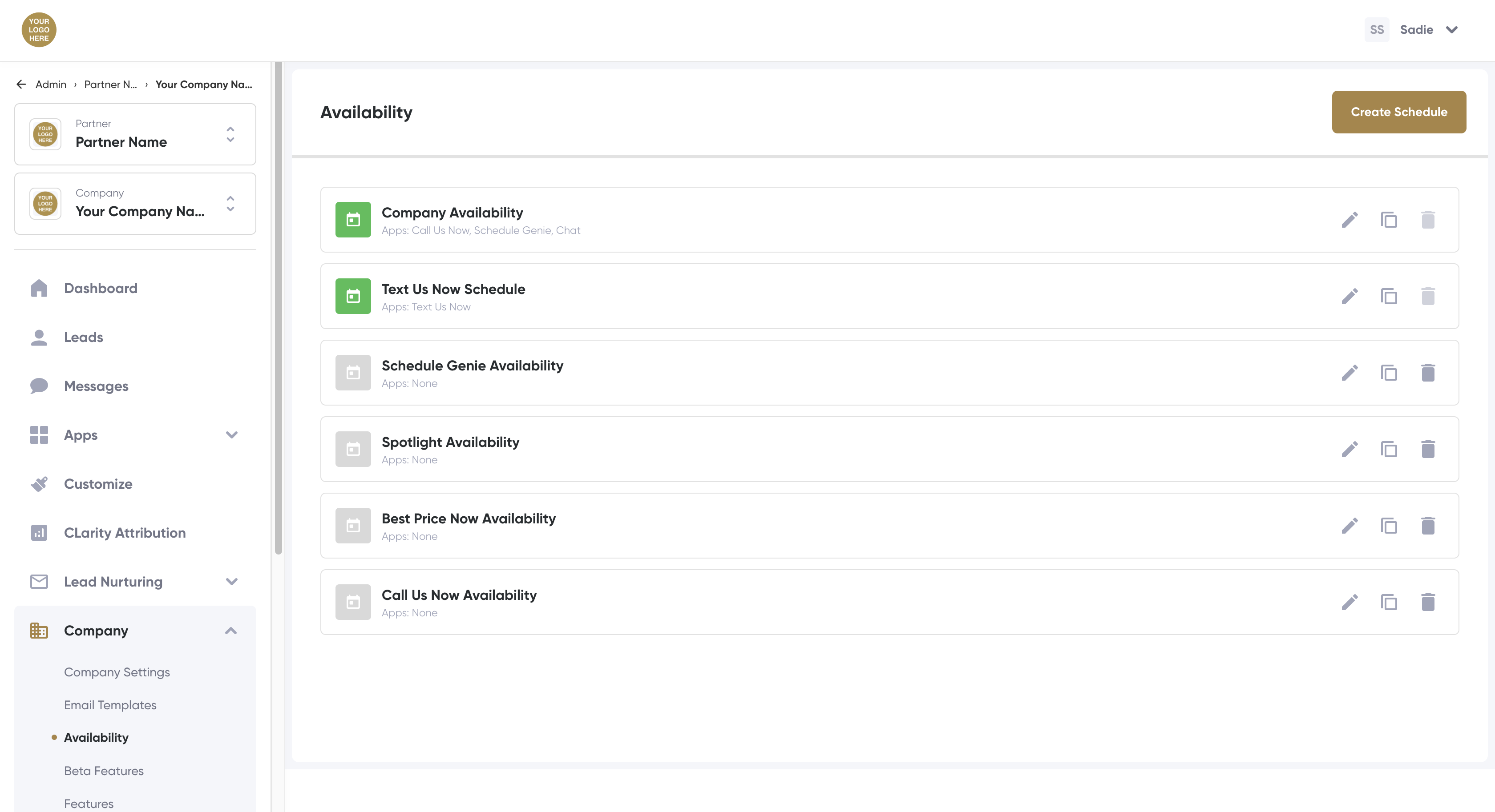Click the back arrow in breadcrumb
Image resolution: width=1495 pixels, height=812 pixels.
point(21,84)
